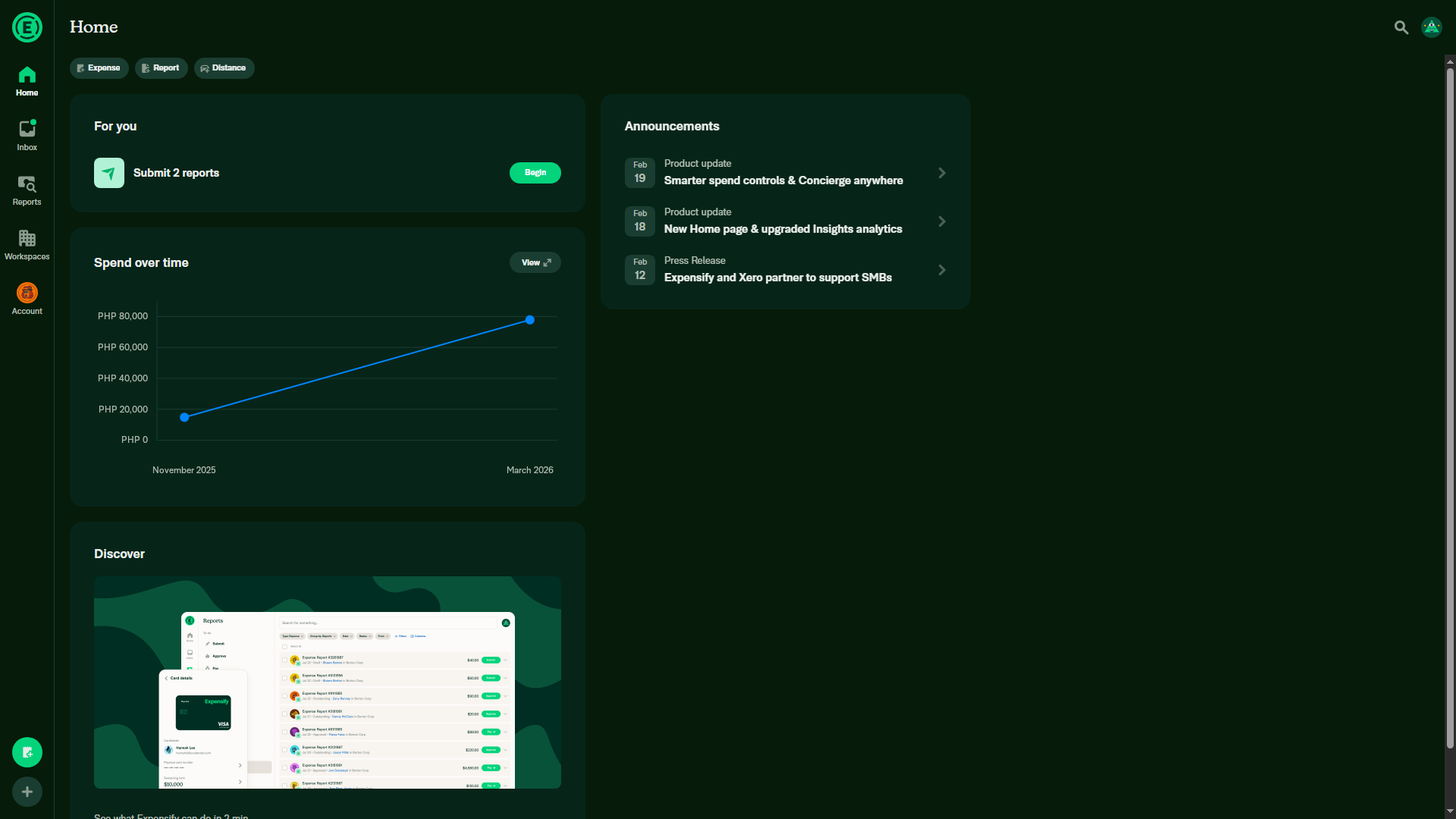
Task: Open the Discover video thumbnail
Action: (328, 682)
